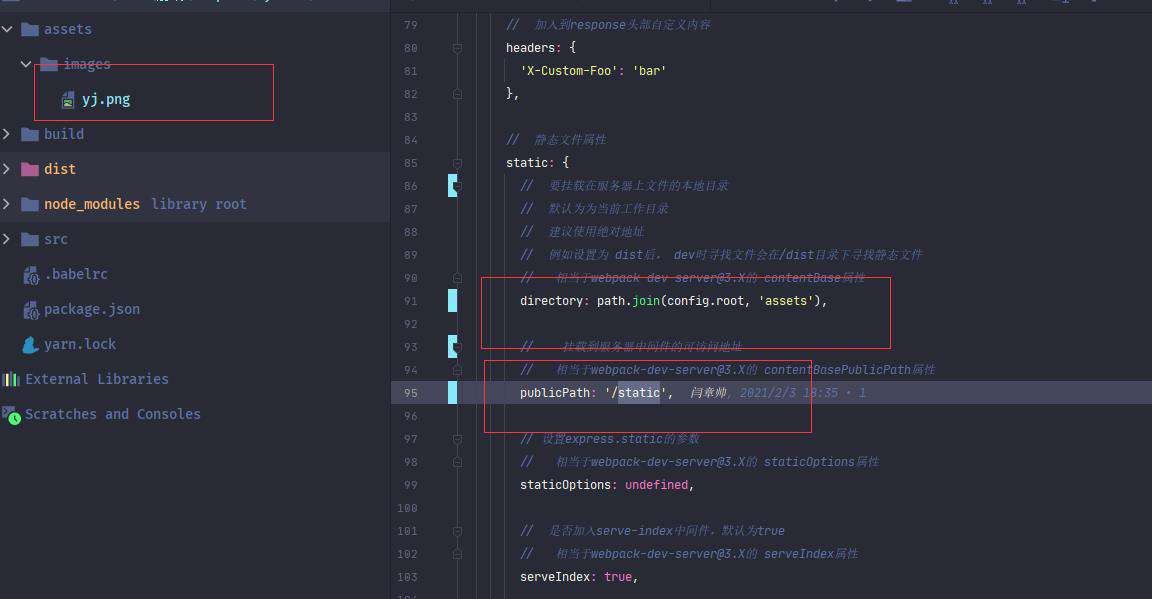1152x599 pixels.
Task: Select the yj.png file
Action: (106, 99)
